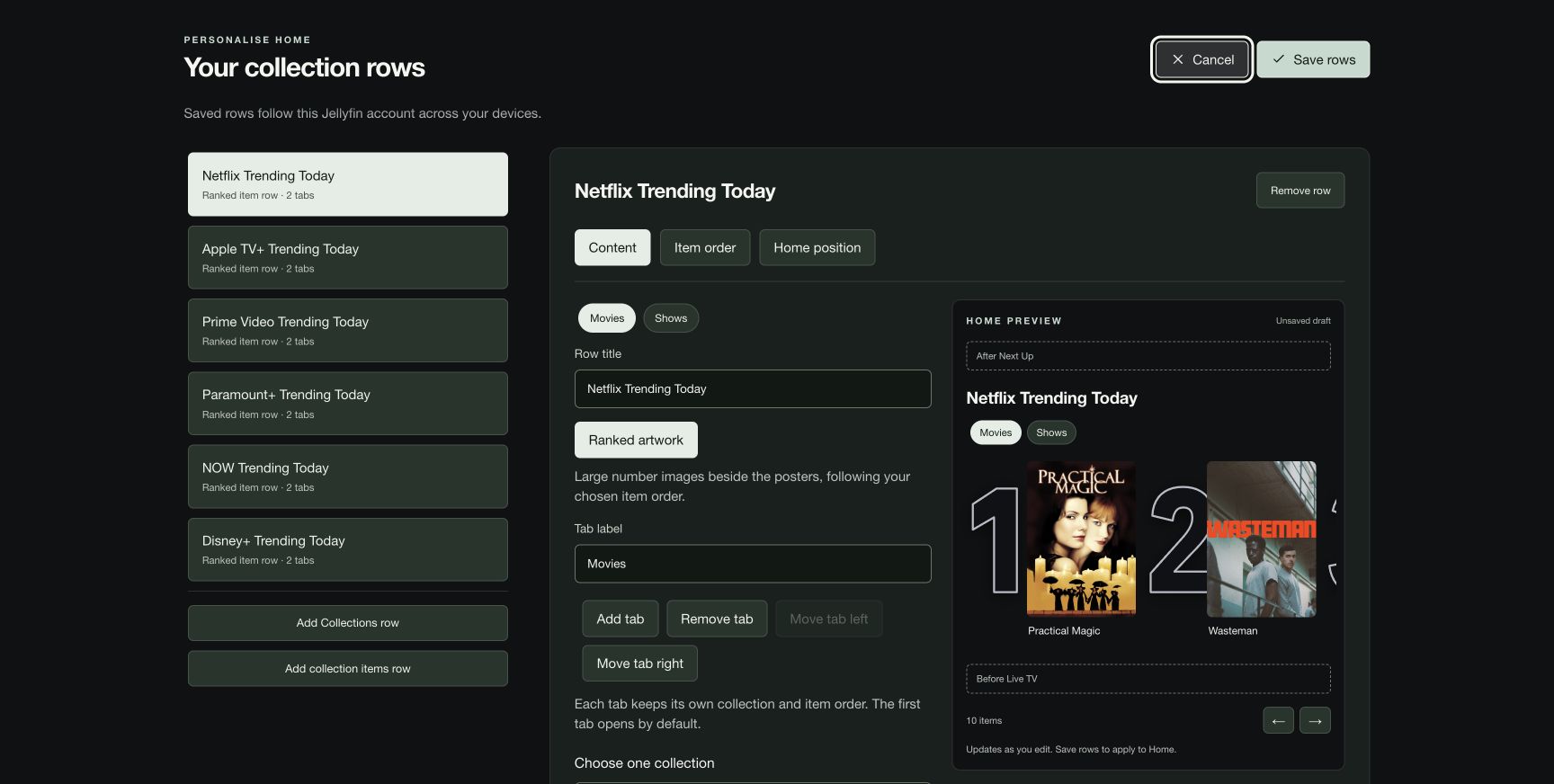
Task: Edit the Row title input field
Action: 753,389
